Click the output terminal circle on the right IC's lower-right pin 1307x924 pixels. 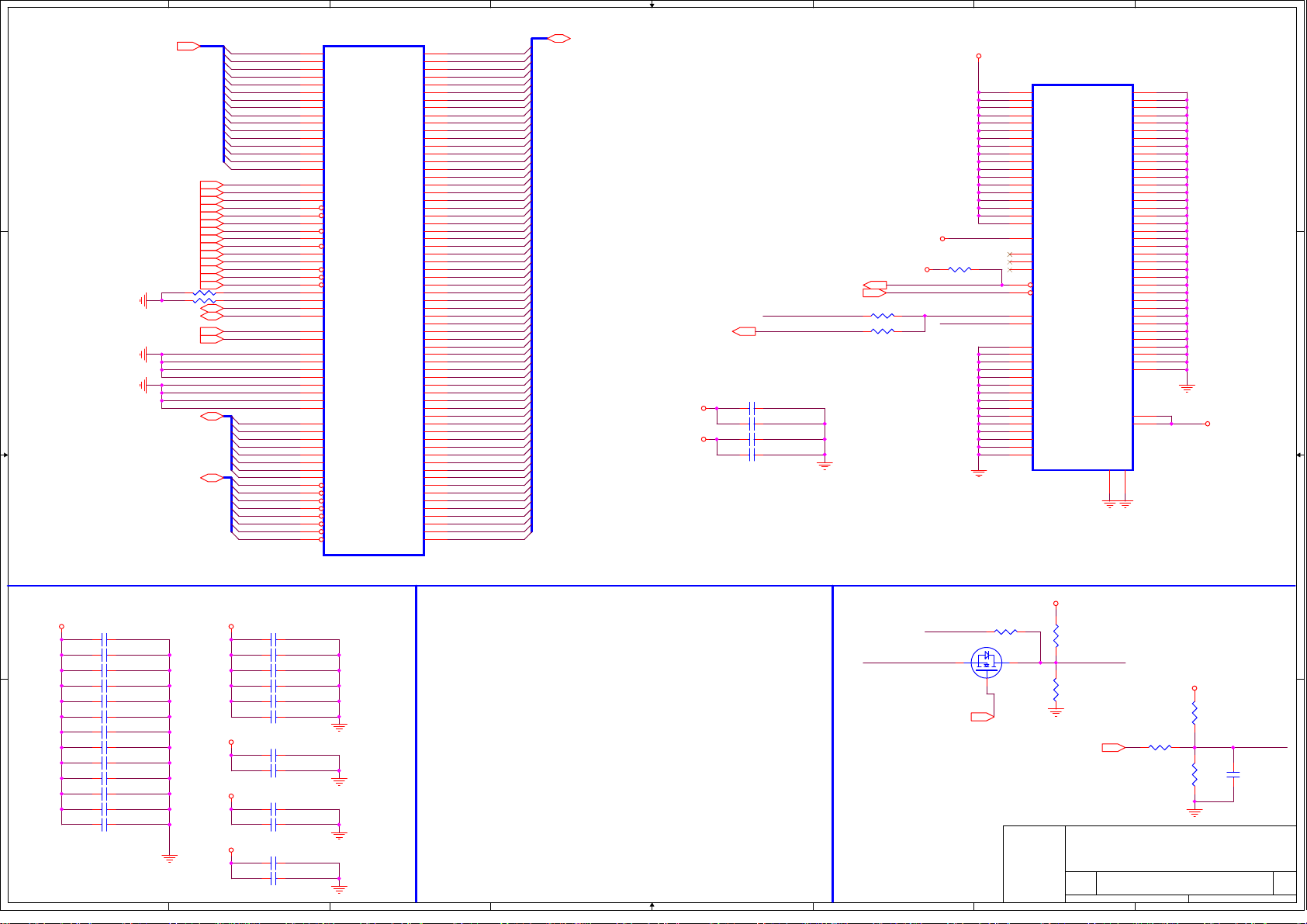[1208, 424]
